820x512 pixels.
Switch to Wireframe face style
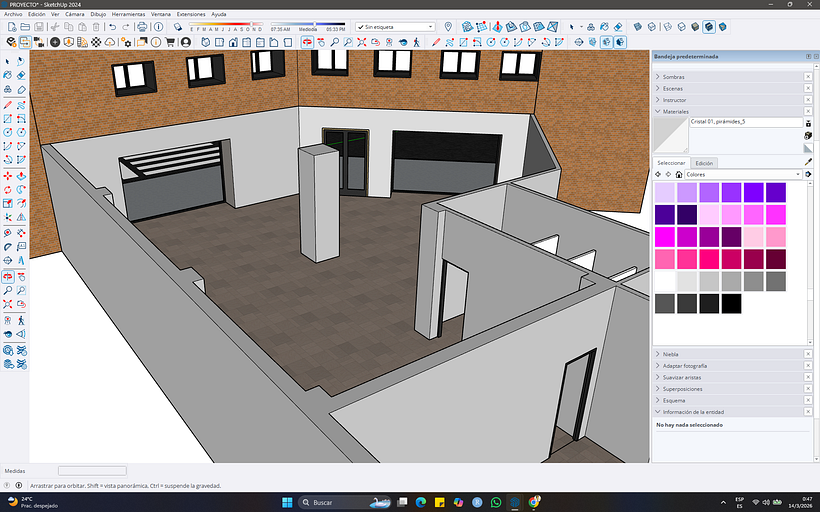pyautogui.click(x=668, y=27)
